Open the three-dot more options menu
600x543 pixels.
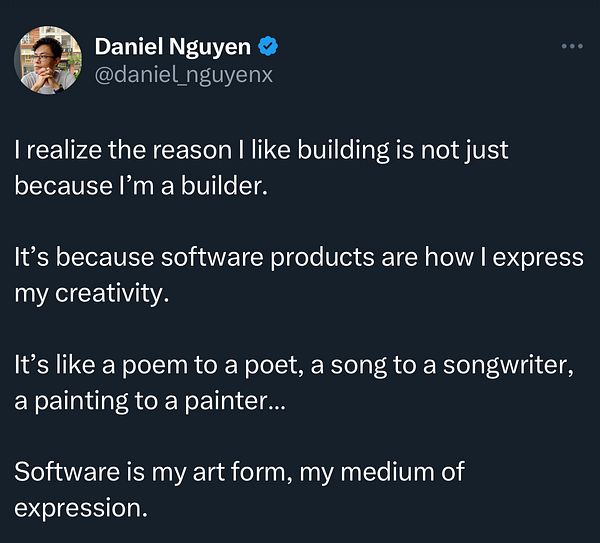tap(571, 46)
